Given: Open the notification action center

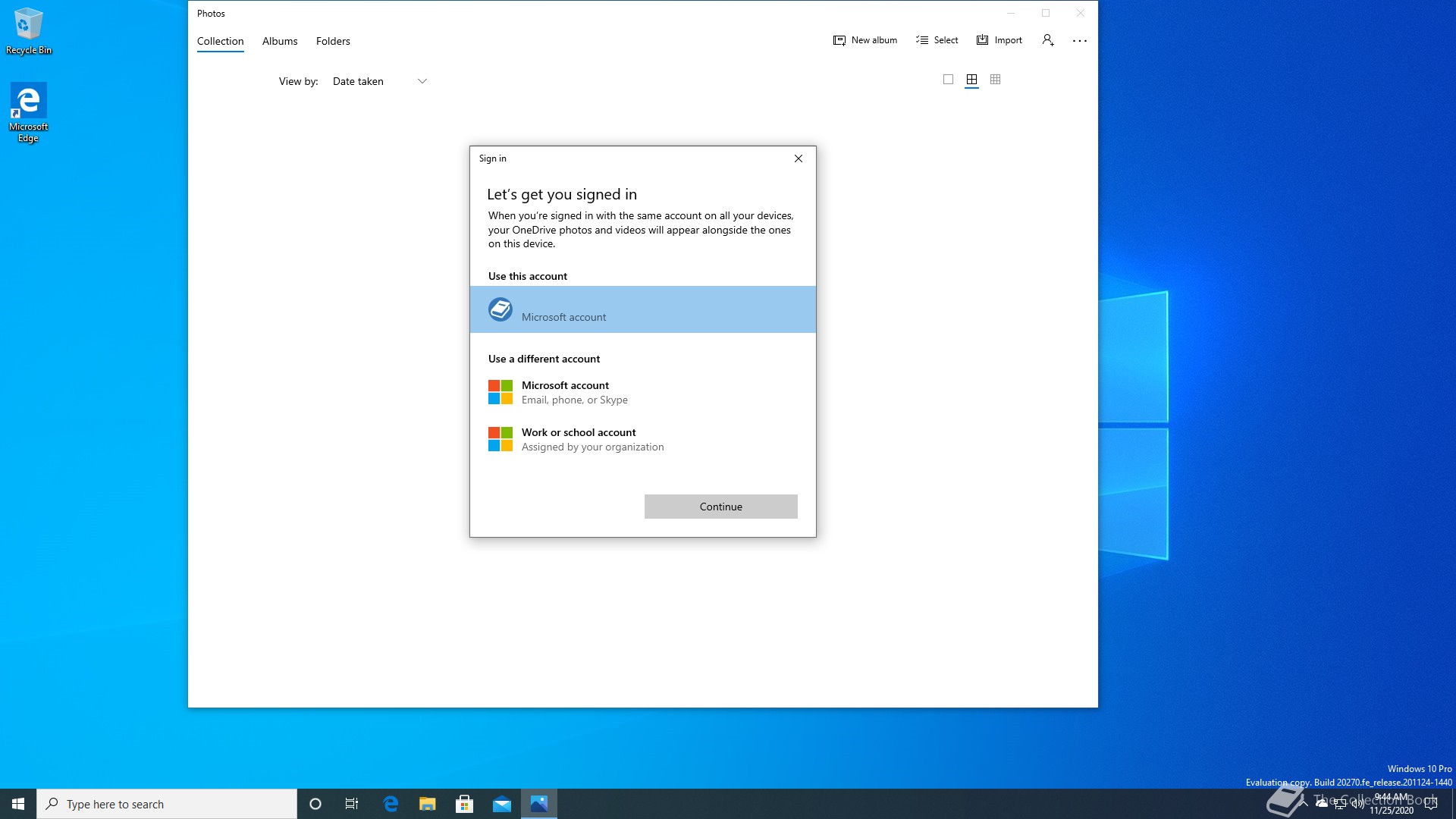Looking at the screenshot, I should [1431, 804].
